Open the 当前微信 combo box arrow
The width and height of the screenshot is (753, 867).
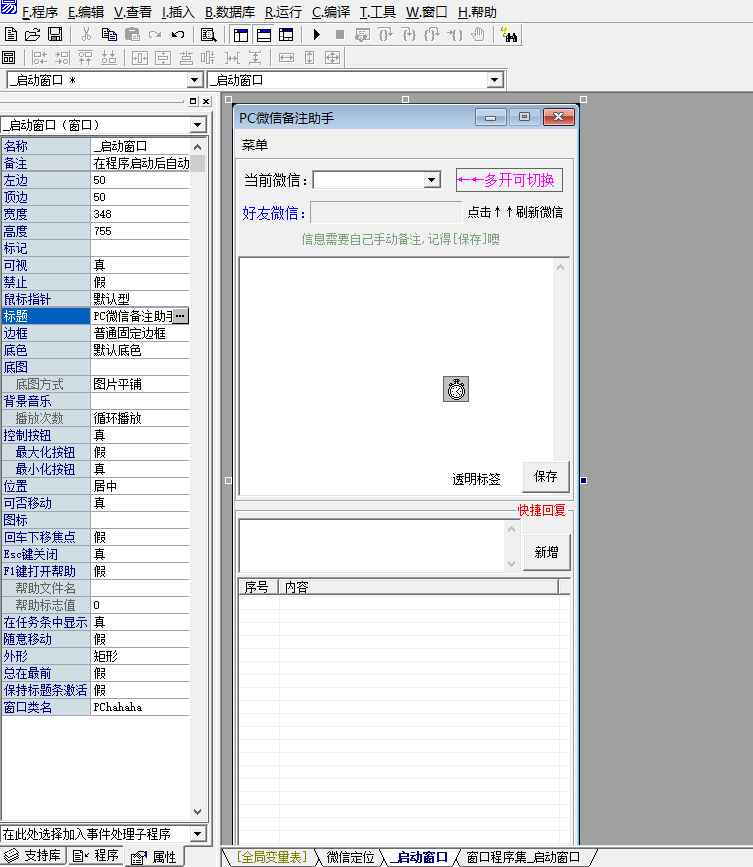coord(432,180)
